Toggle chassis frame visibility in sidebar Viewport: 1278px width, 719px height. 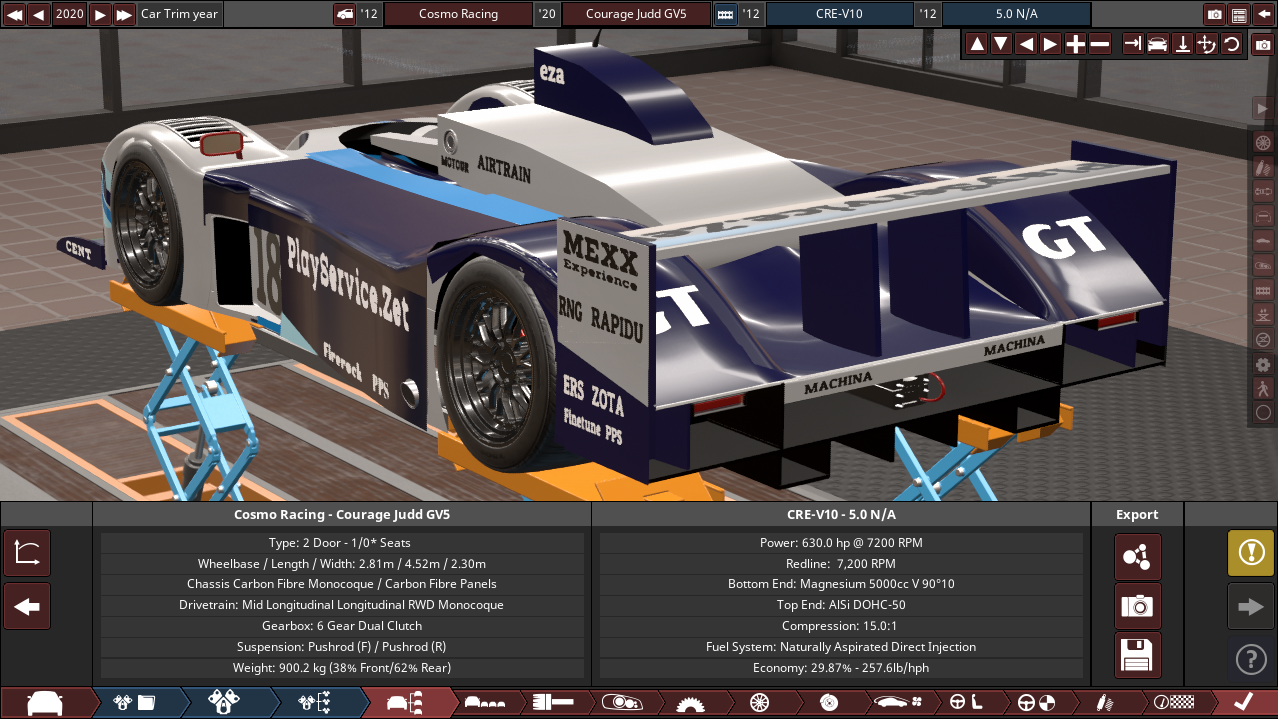coord(1263,216)
